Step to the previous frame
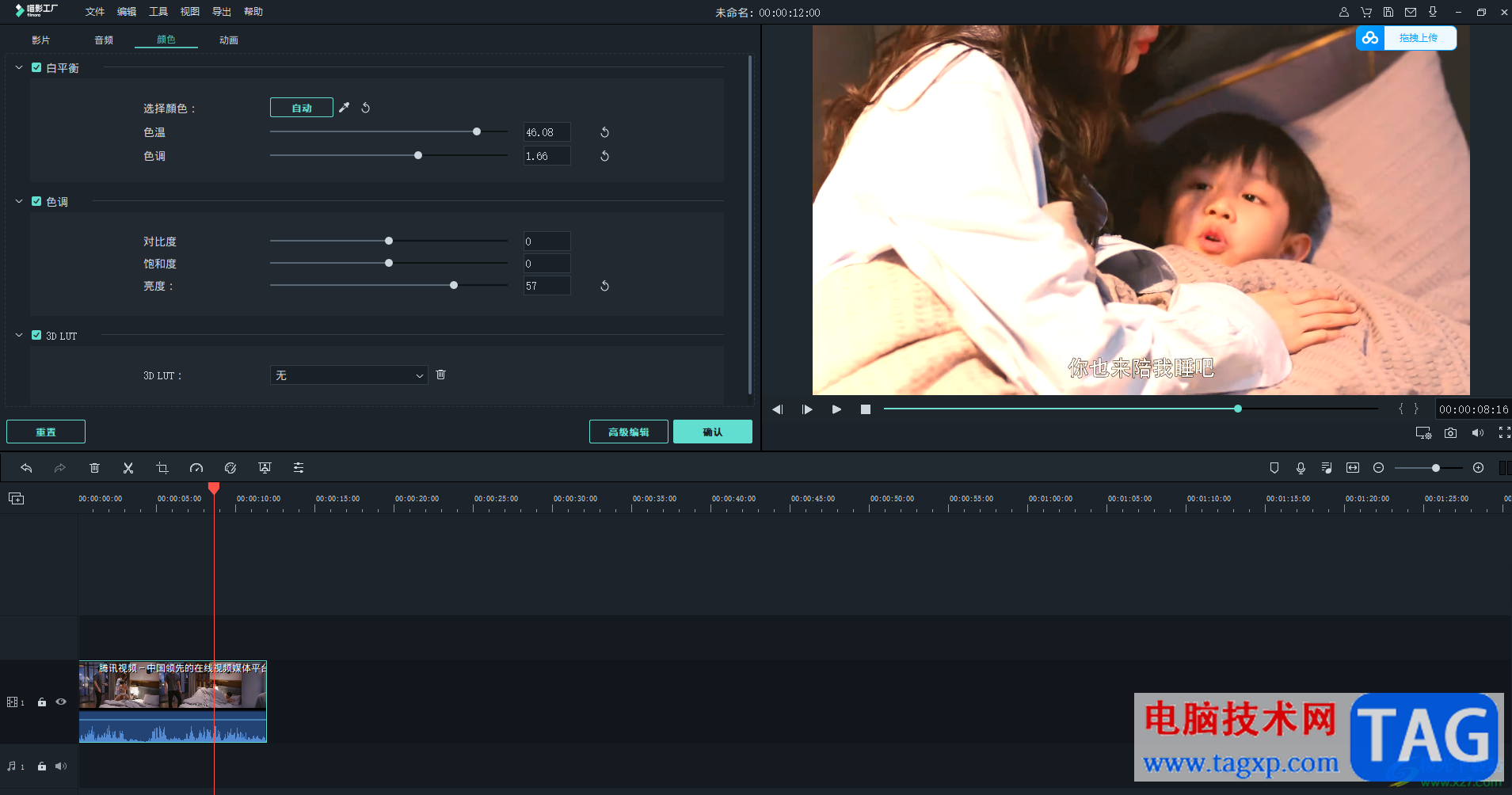The width and height of the screenshot is (1512, 795). coord(778,409)
